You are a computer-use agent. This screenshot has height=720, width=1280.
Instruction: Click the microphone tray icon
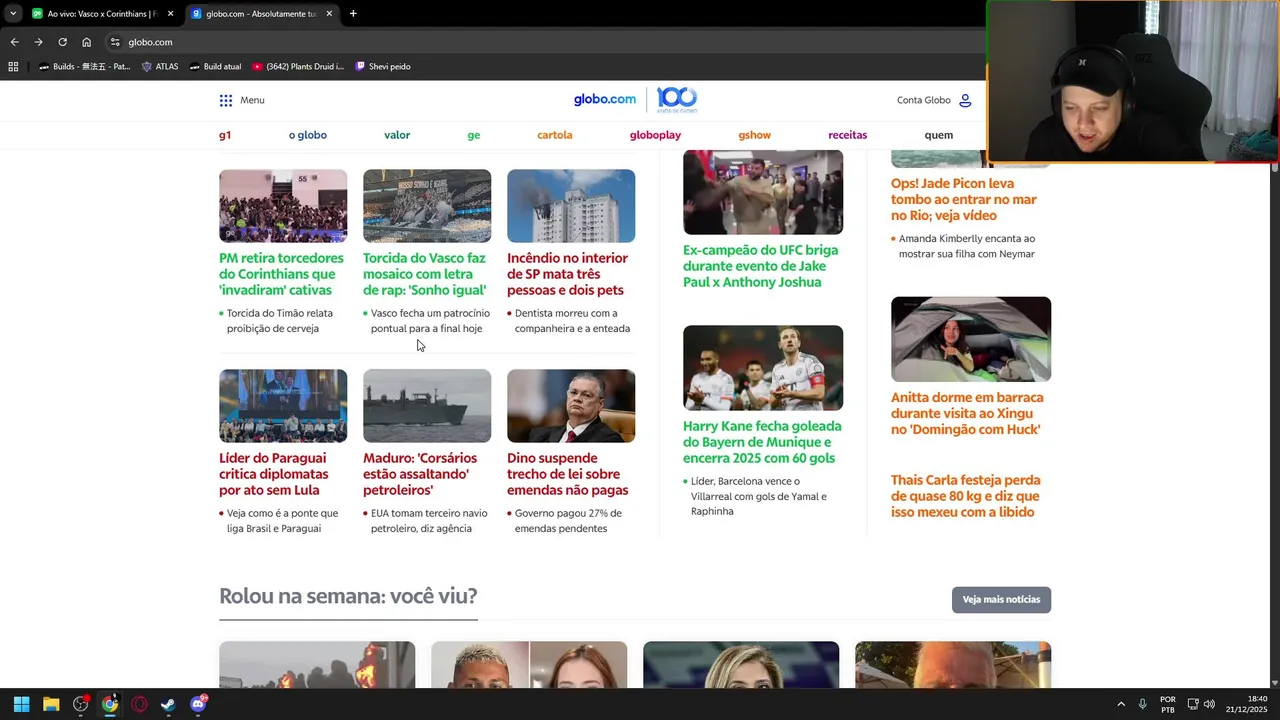(x=1142, y=704)
